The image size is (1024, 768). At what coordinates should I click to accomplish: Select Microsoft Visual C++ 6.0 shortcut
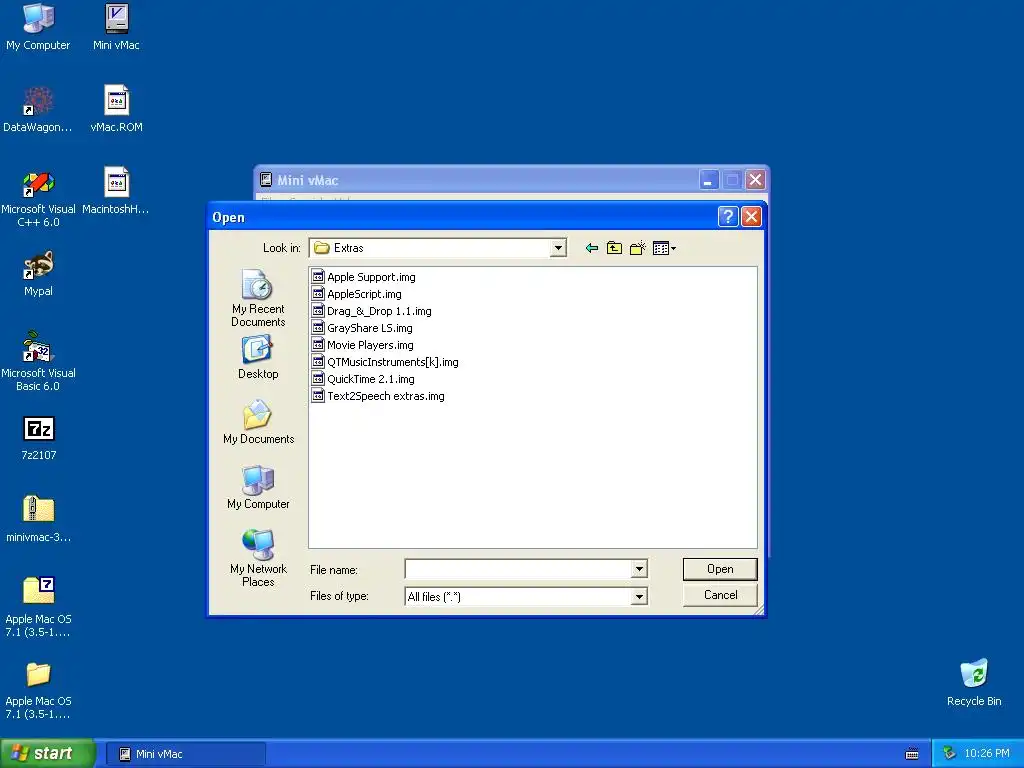coord(38,199)
